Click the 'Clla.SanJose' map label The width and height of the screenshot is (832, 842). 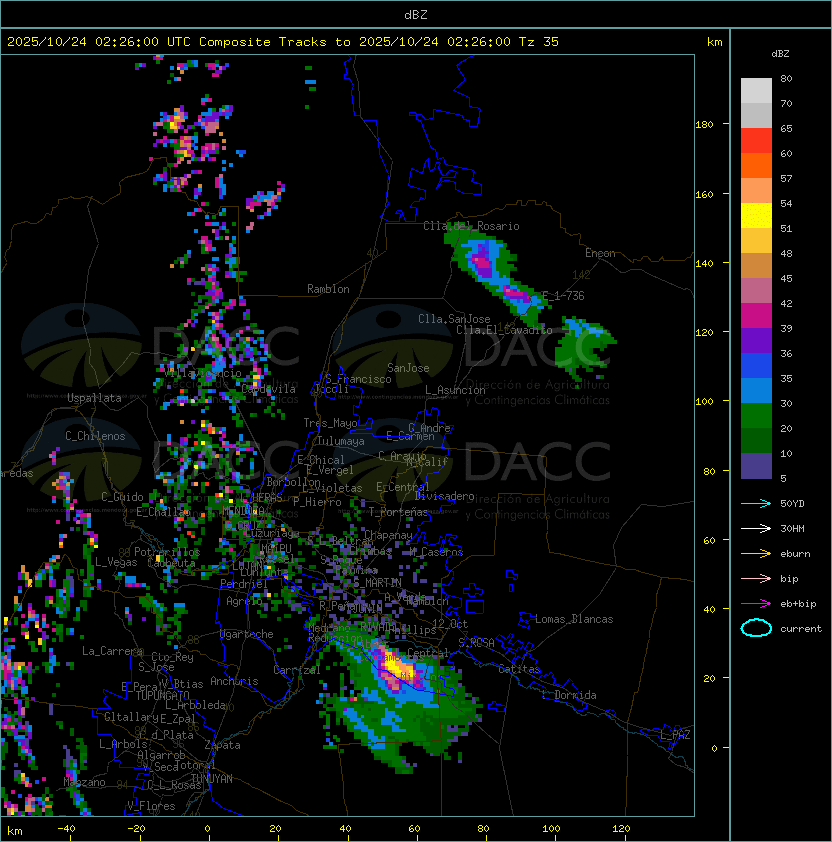pyautogui.click(x=454, y=319)
